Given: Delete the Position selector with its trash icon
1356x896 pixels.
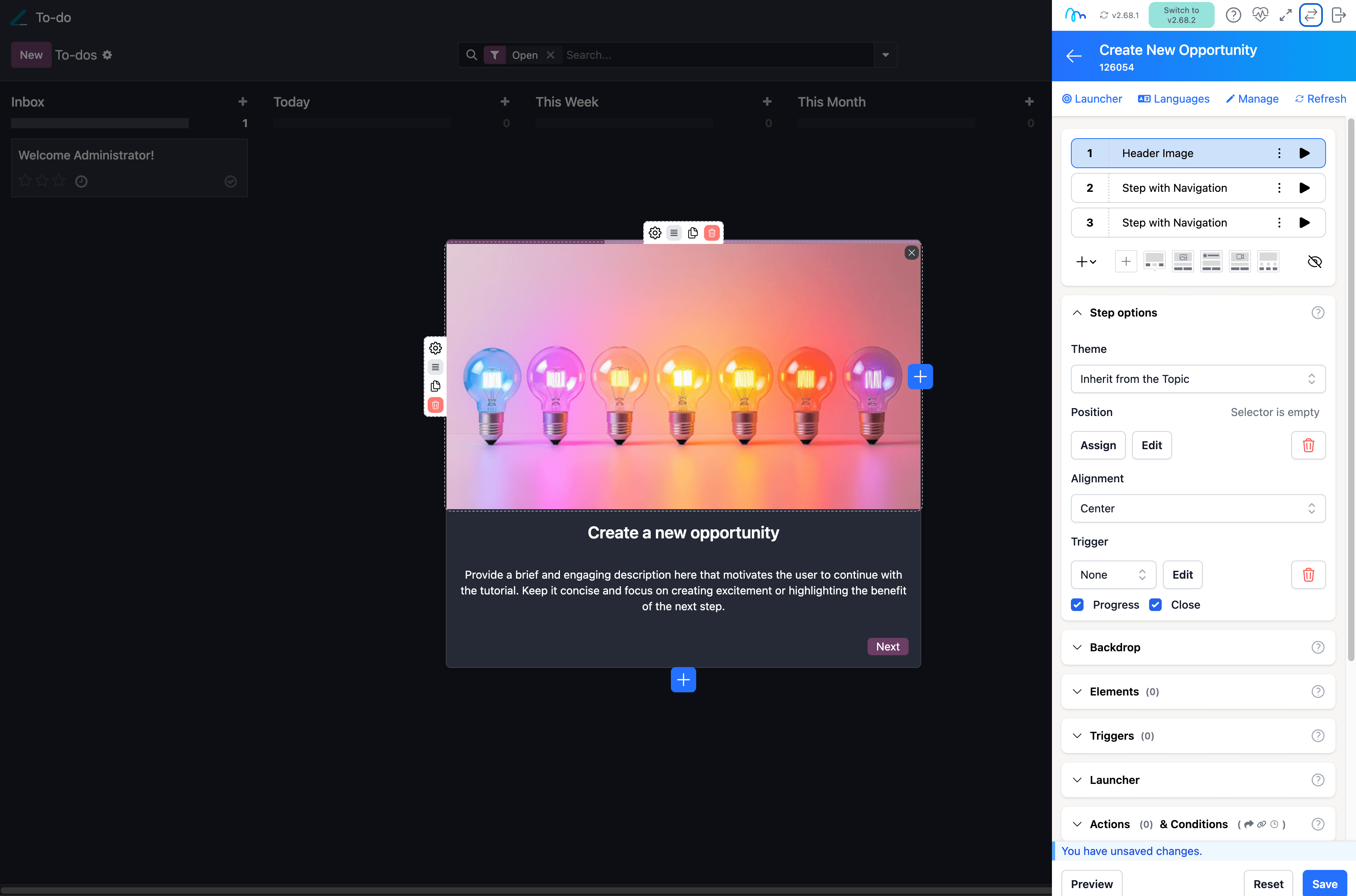Looking at the screenshot, I should pos(1308,445).
